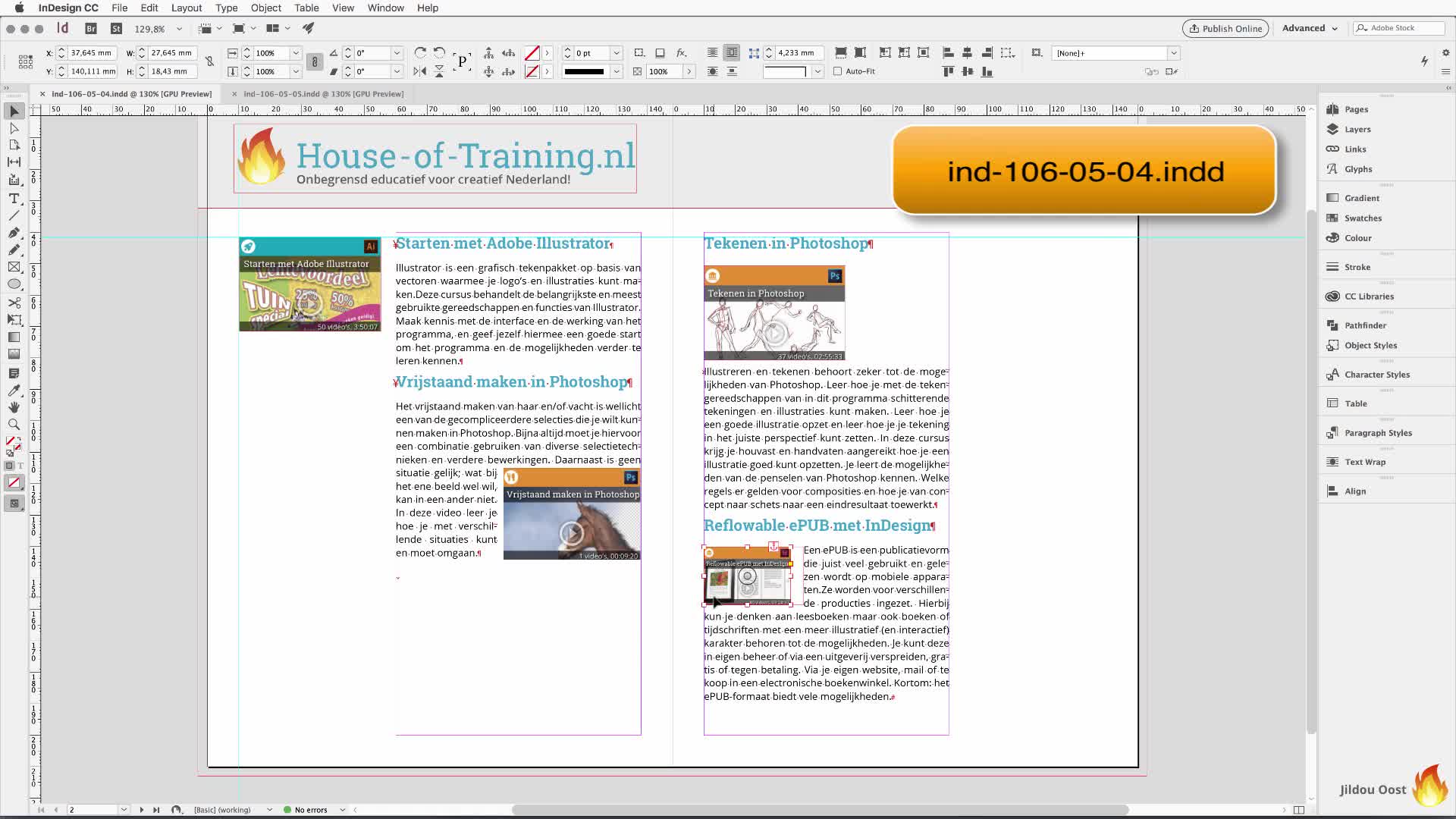This screenshot has width=1456, height=819.
Task: Toggle Apply None colour button in toolbox
Action: 14,482
